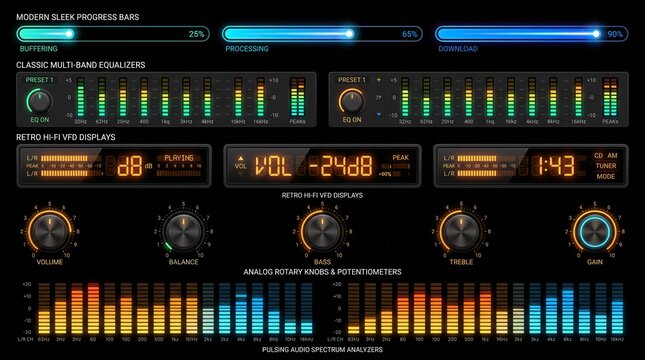The image size is (645, 360).
Task: Click the 16kHz bar in the right spectrum analyzer
Action: click(617, 309)
